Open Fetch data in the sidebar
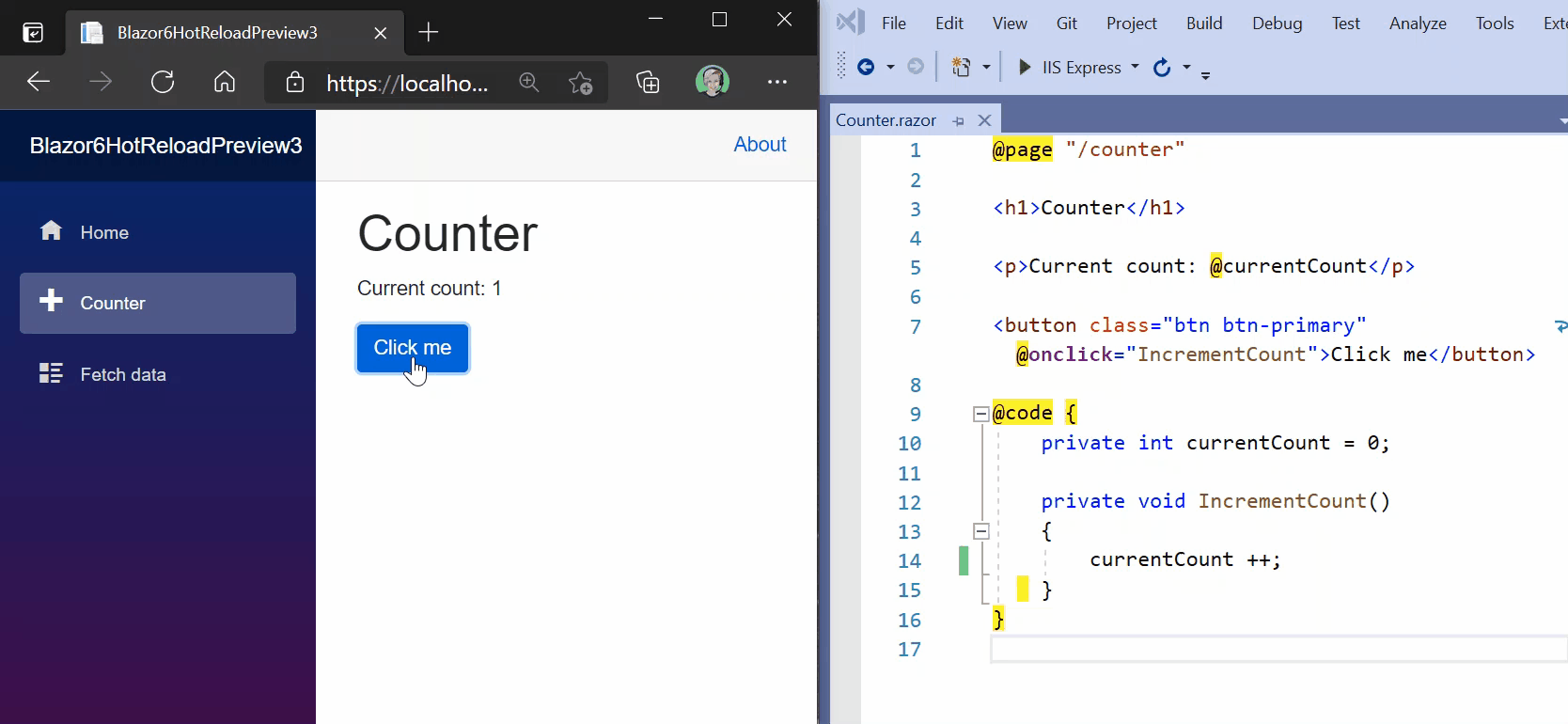Image resolution: width=1568 pixels, height=724 pixels. pos(158,374)
